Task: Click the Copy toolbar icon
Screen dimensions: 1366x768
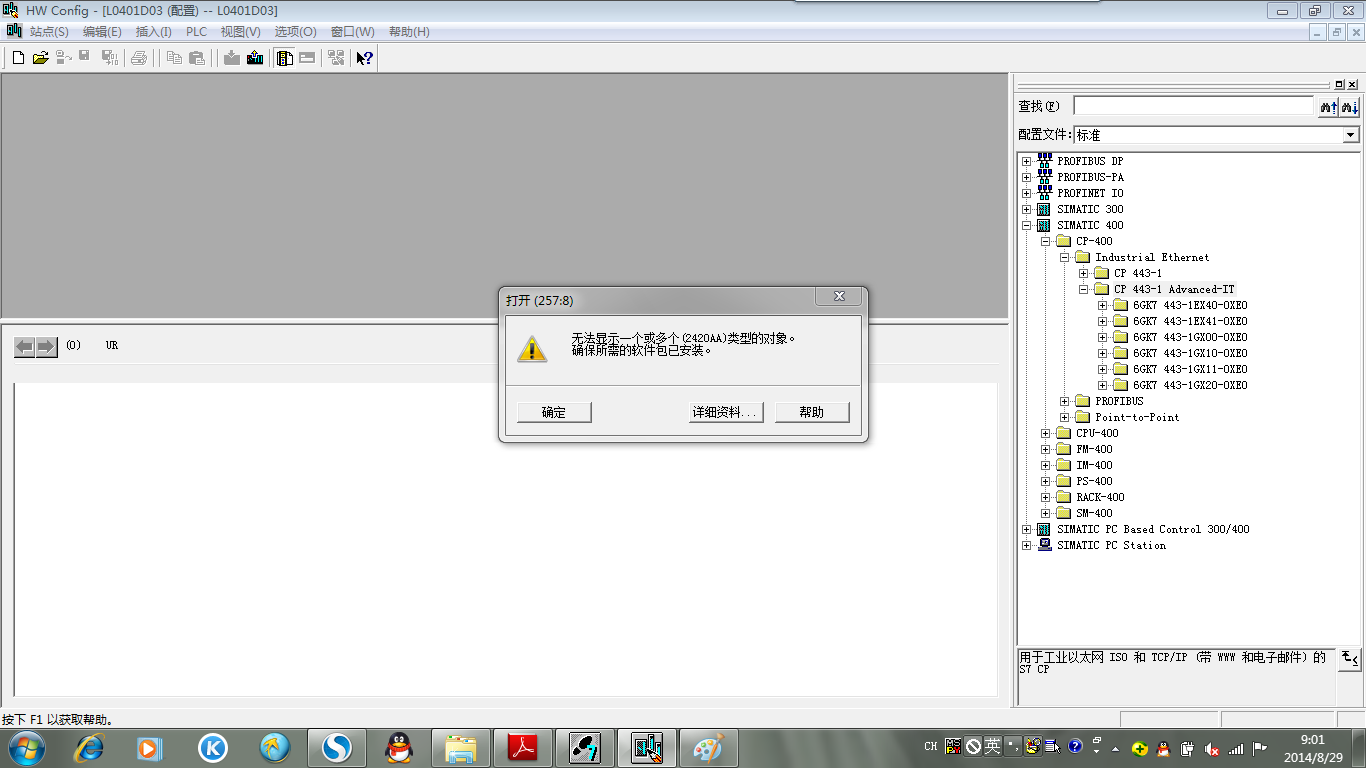Action: (x=174, y=58)
